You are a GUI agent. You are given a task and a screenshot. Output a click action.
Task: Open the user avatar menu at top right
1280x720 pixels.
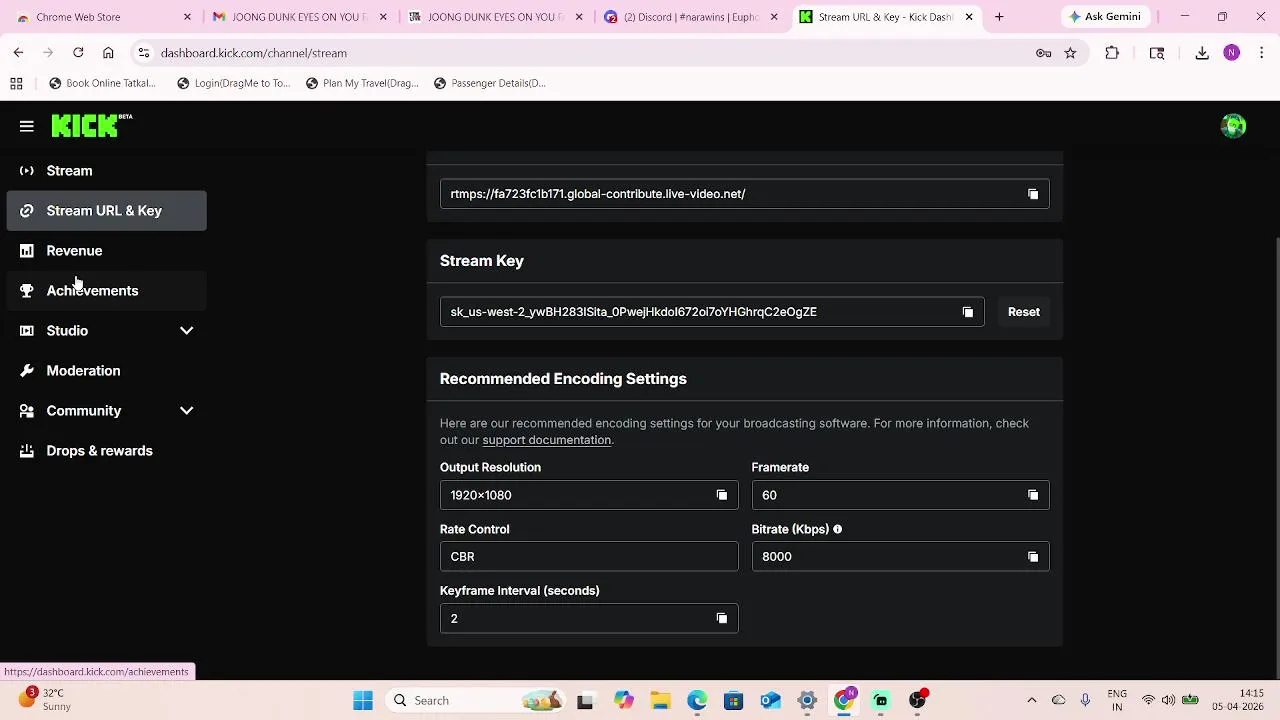click(1233, 126)
